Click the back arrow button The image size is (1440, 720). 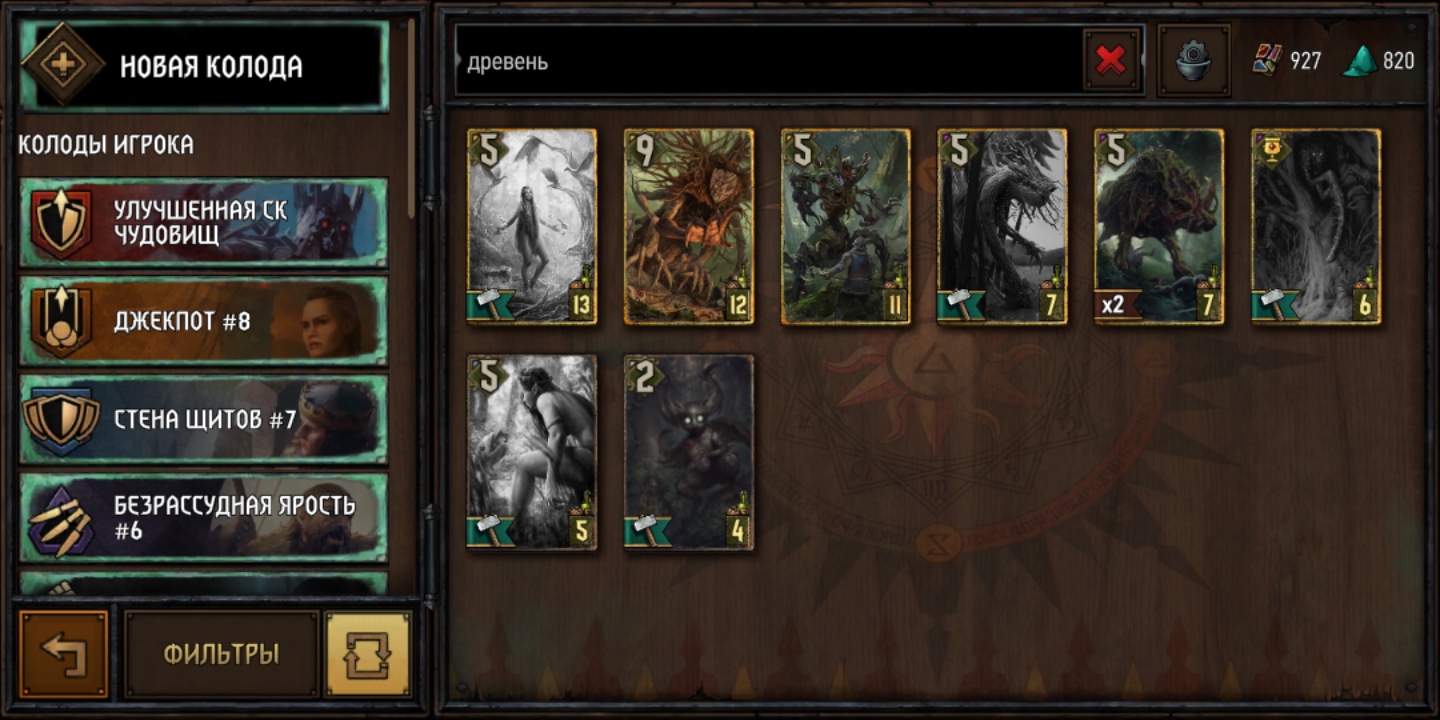(64, 654)
